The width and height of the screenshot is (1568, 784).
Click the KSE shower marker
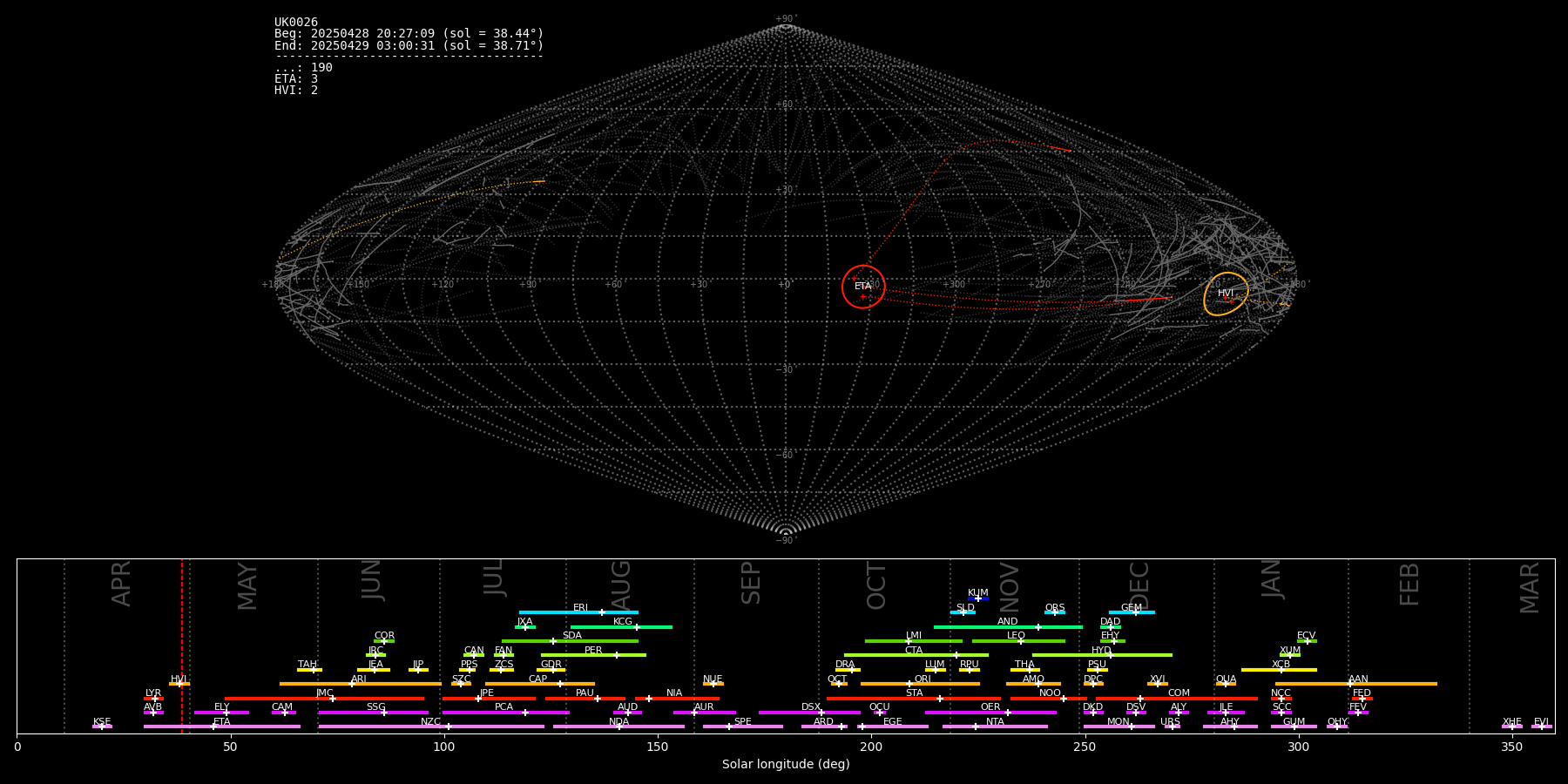102,727
